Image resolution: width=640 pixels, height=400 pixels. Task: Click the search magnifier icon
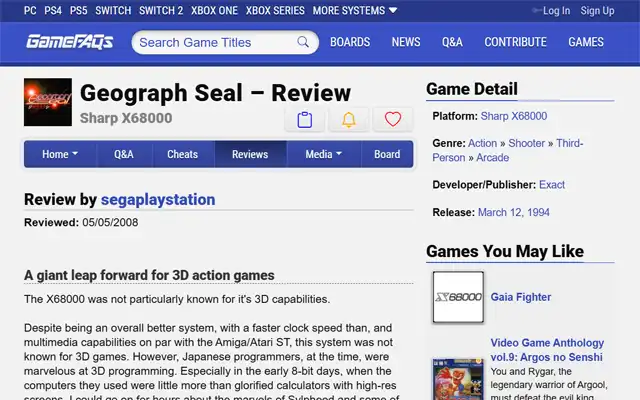[x=303, y=42]
